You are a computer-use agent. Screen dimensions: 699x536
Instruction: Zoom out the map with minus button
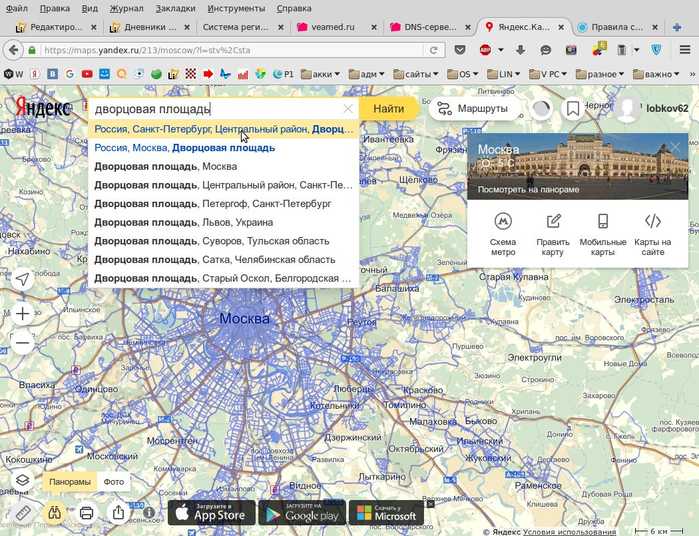tap(22, 342)
